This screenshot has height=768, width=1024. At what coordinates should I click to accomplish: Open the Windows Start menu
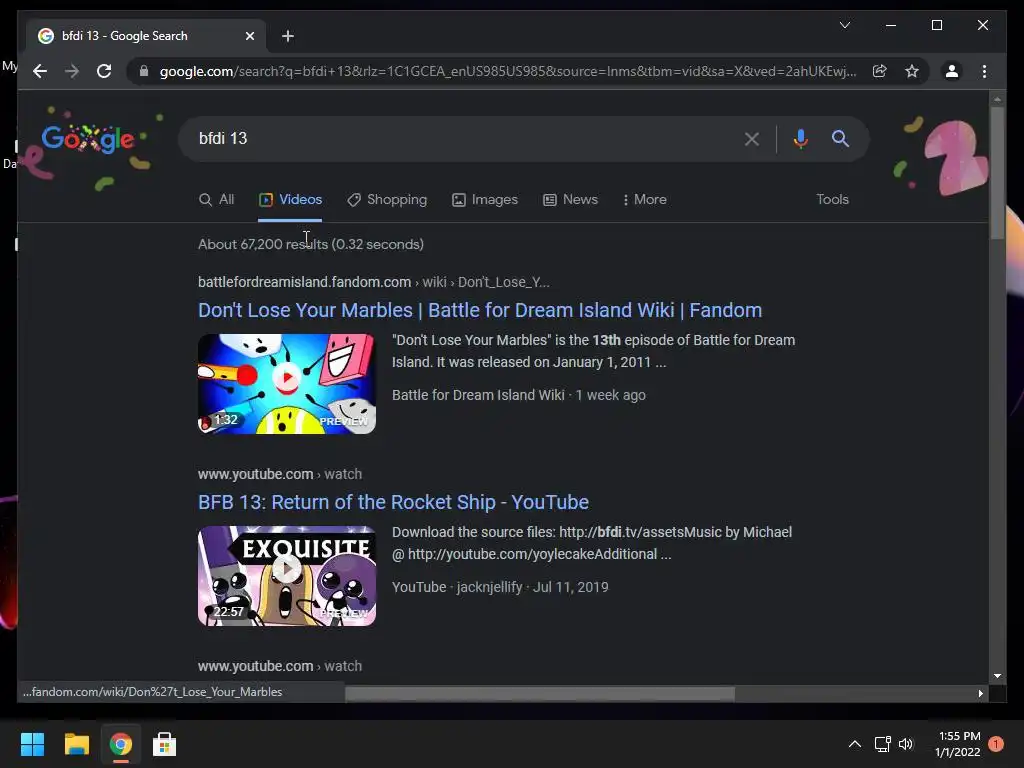[32, 744]
